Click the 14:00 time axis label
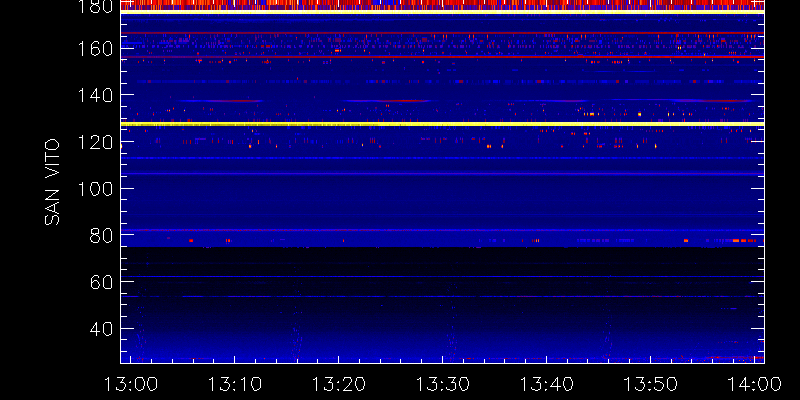The image size is (800, 400). point(755,384)
